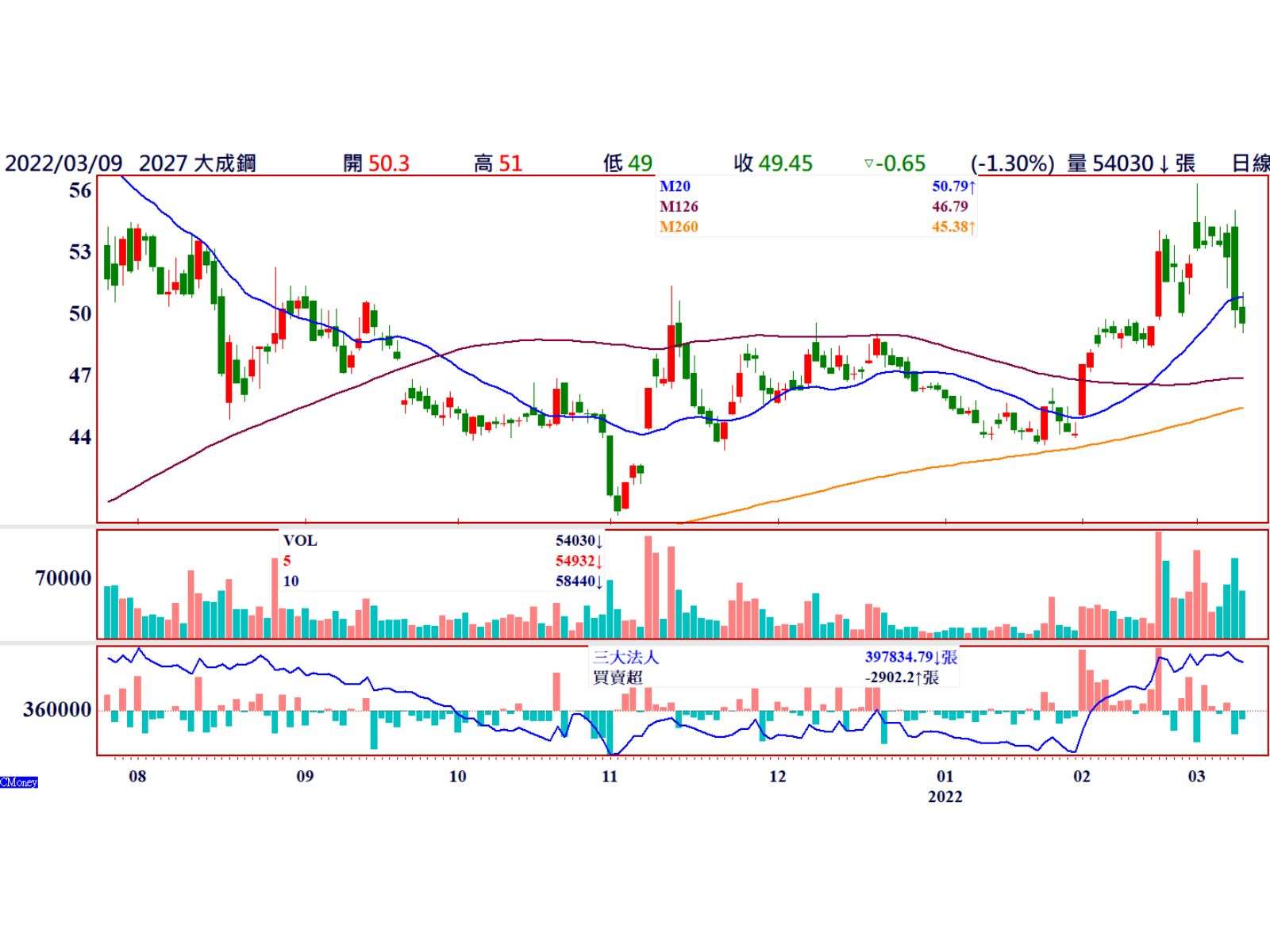Click the 買賣超 label

click(618, 678)
